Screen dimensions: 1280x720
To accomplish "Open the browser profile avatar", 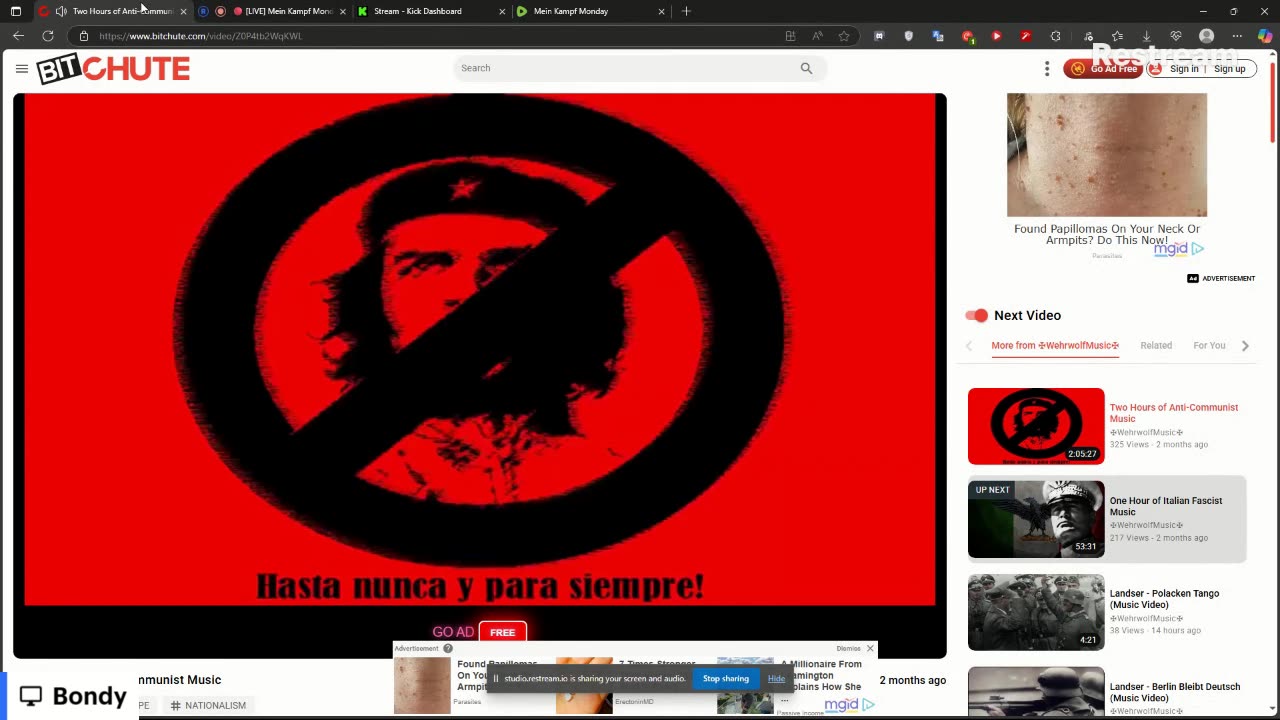I will 1206,36.
